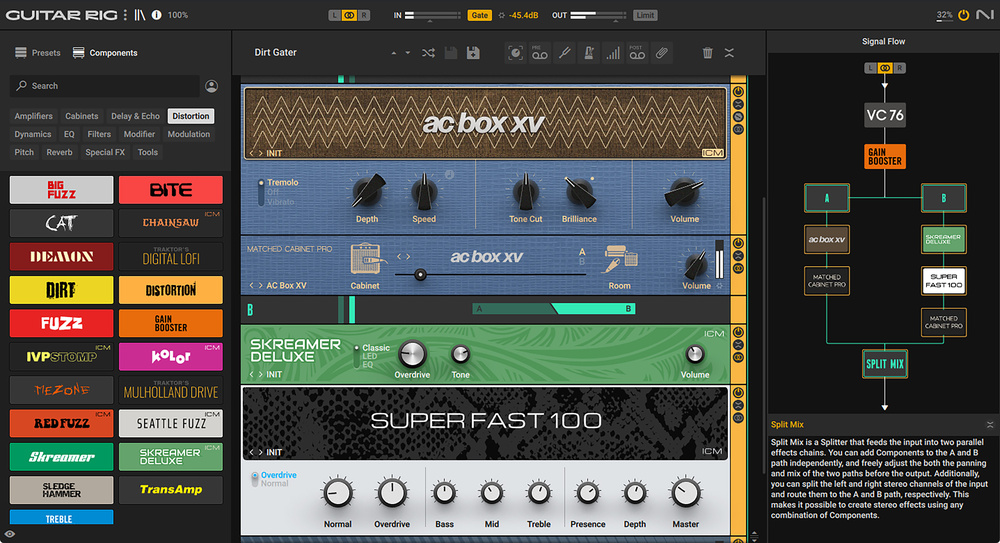Cycle cabinet model arrows beside ac box xv
Image resolution: width=1000 pixels, height=543 pixels.
click(x=404, y=257)
